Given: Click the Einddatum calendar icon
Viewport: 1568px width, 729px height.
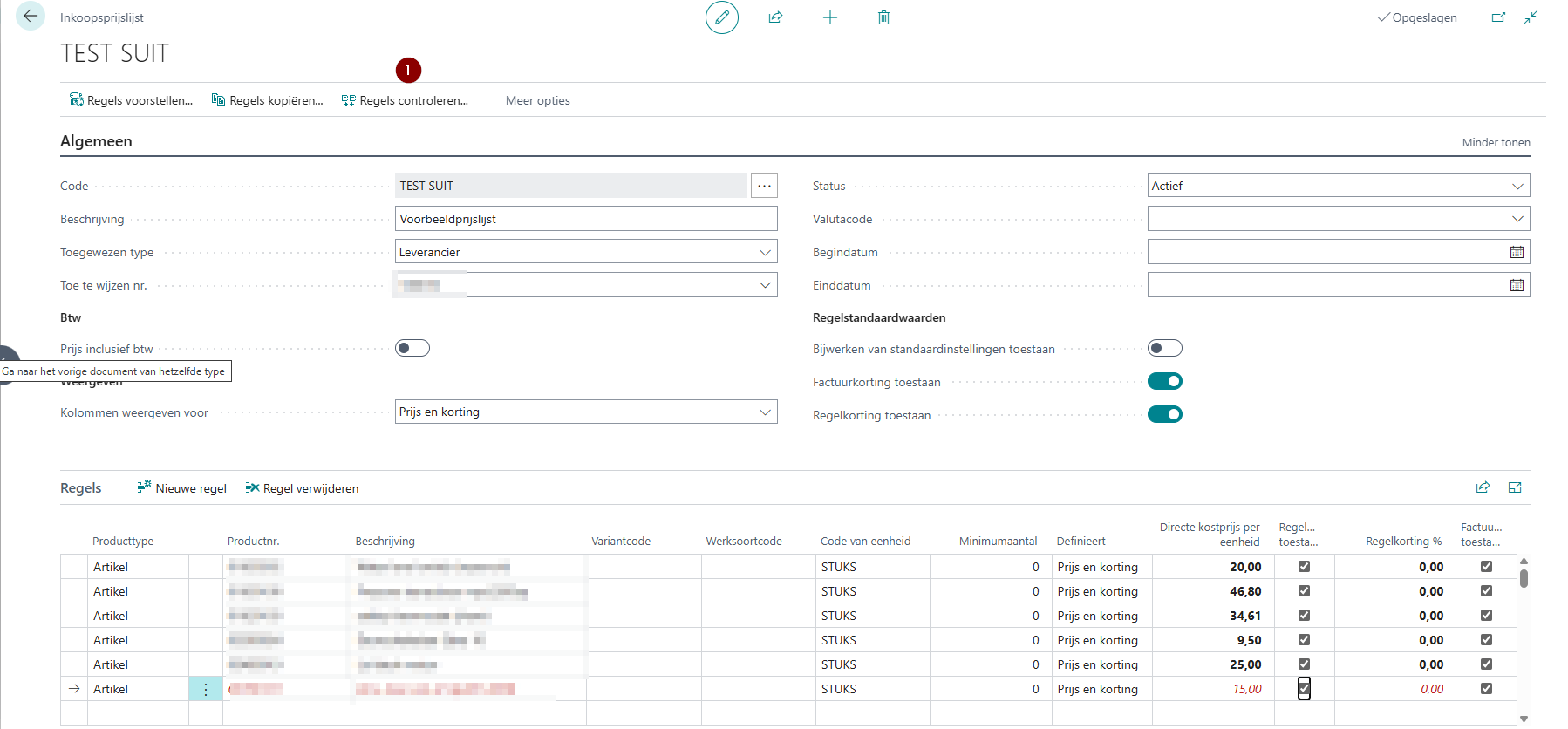Looking at the screenshot, I should pyautogui.click(x=1517, y=285).
